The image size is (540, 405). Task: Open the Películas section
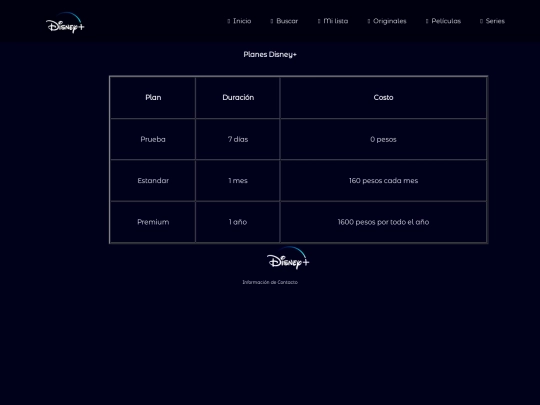(446, 21)
